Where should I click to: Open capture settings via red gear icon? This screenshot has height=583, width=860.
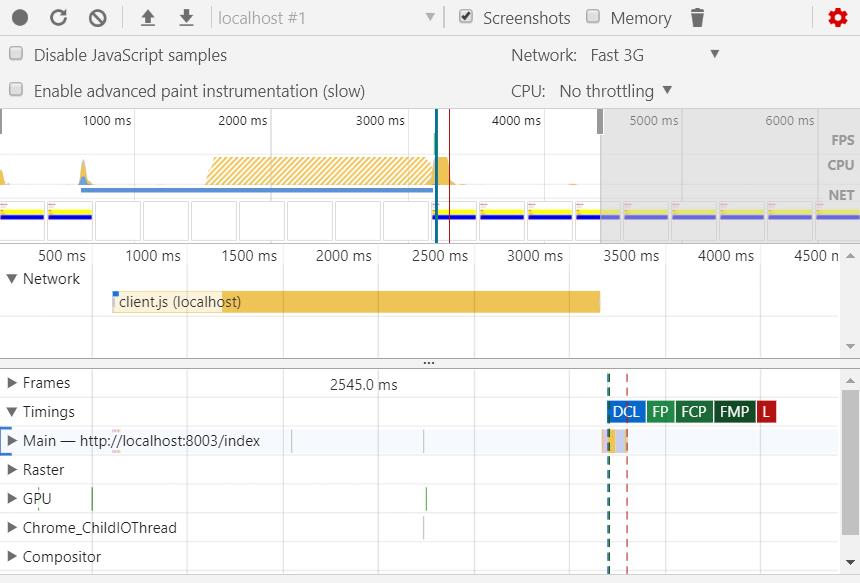(838, 18)
